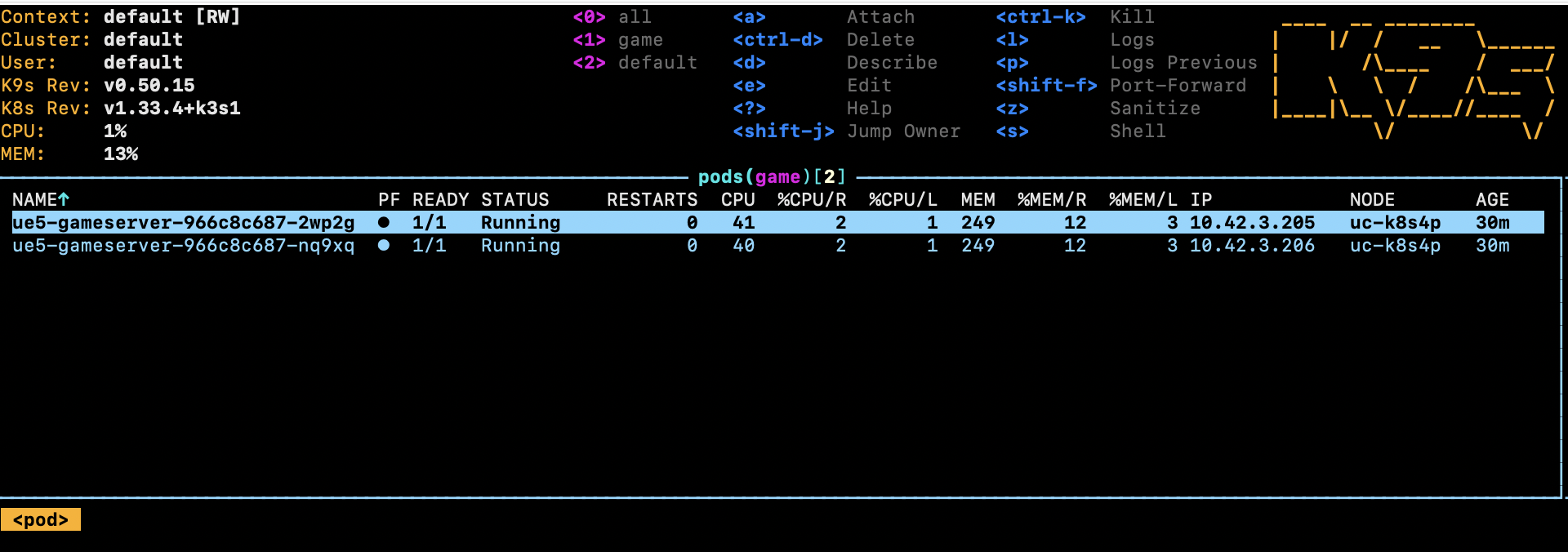Click the AGE column header

click(x=1492, y=199)
